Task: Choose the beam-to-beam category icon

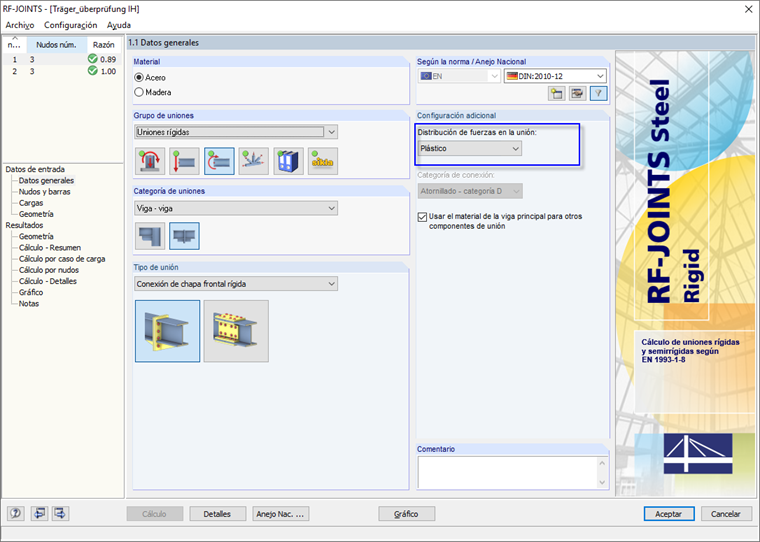Action: click(x=184, y=236)
